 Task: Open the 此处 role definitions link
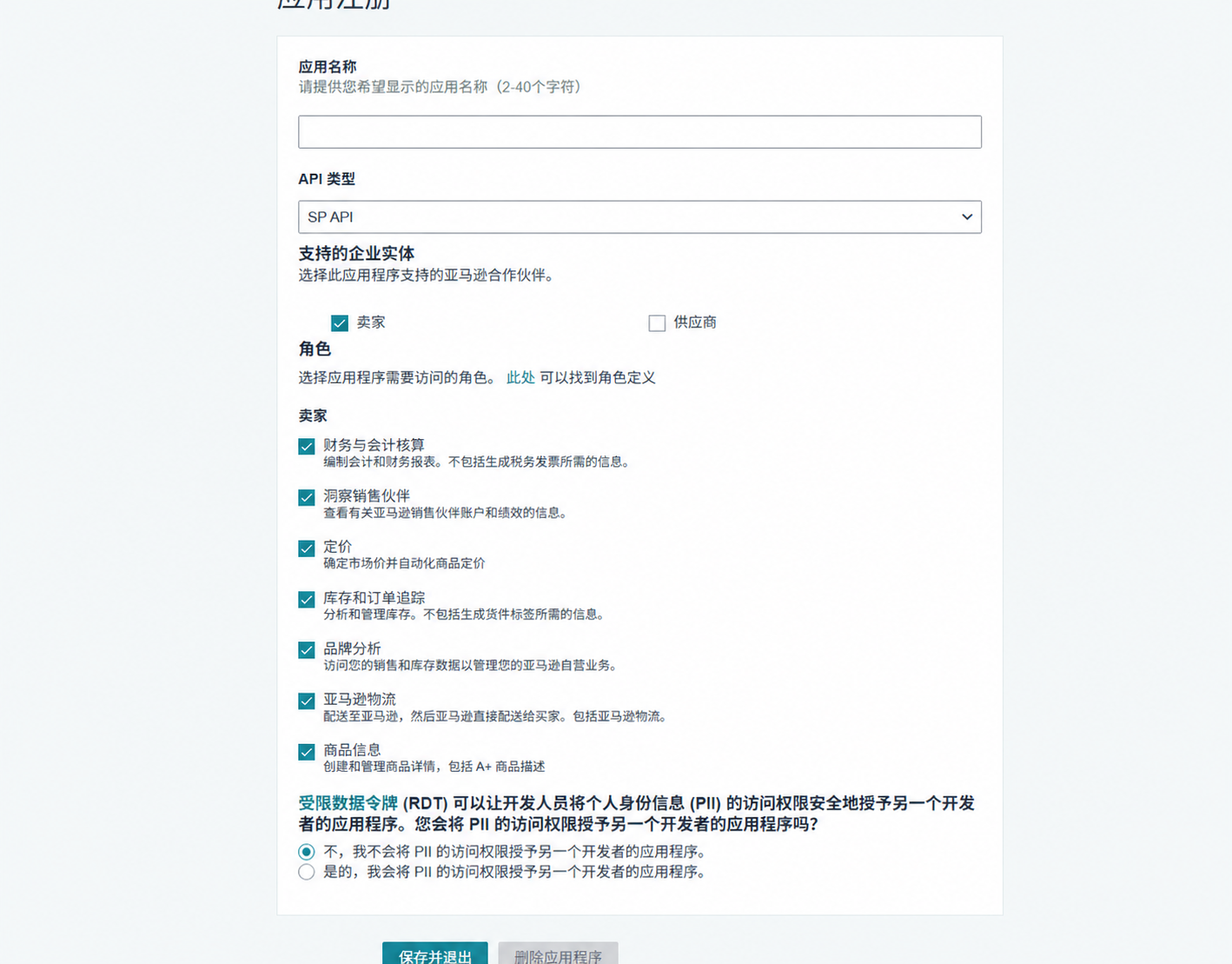520,377
